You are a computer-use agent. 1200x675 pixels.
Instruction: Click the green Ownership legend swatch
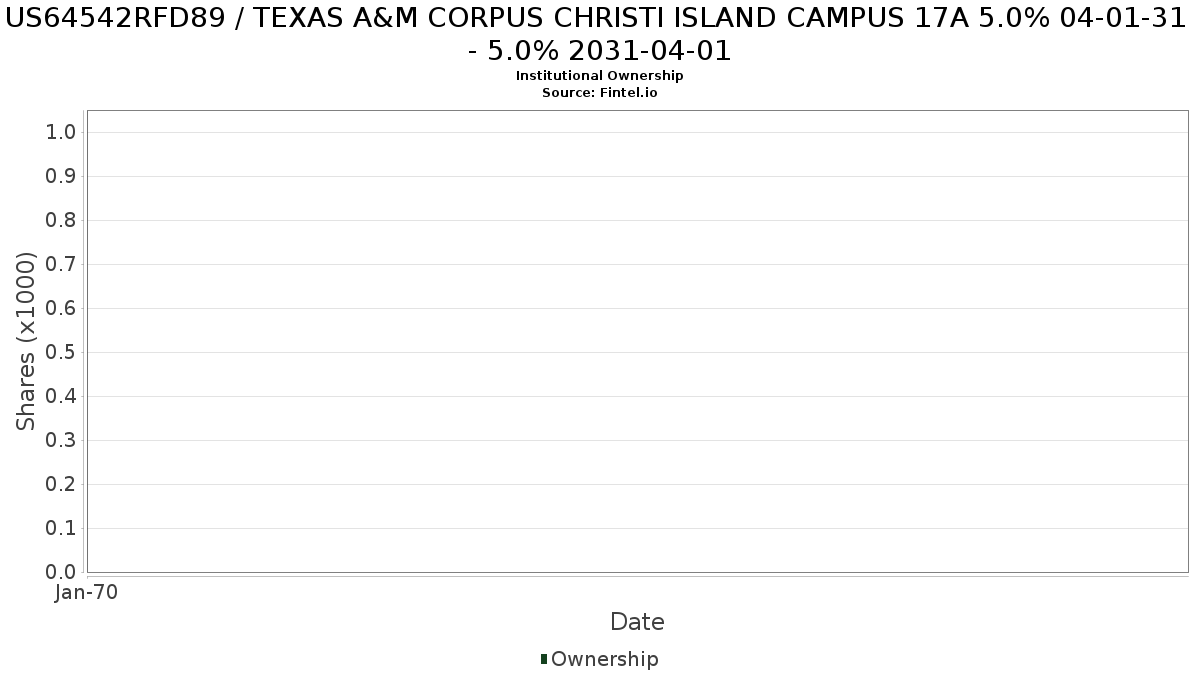tap(544, 659)
